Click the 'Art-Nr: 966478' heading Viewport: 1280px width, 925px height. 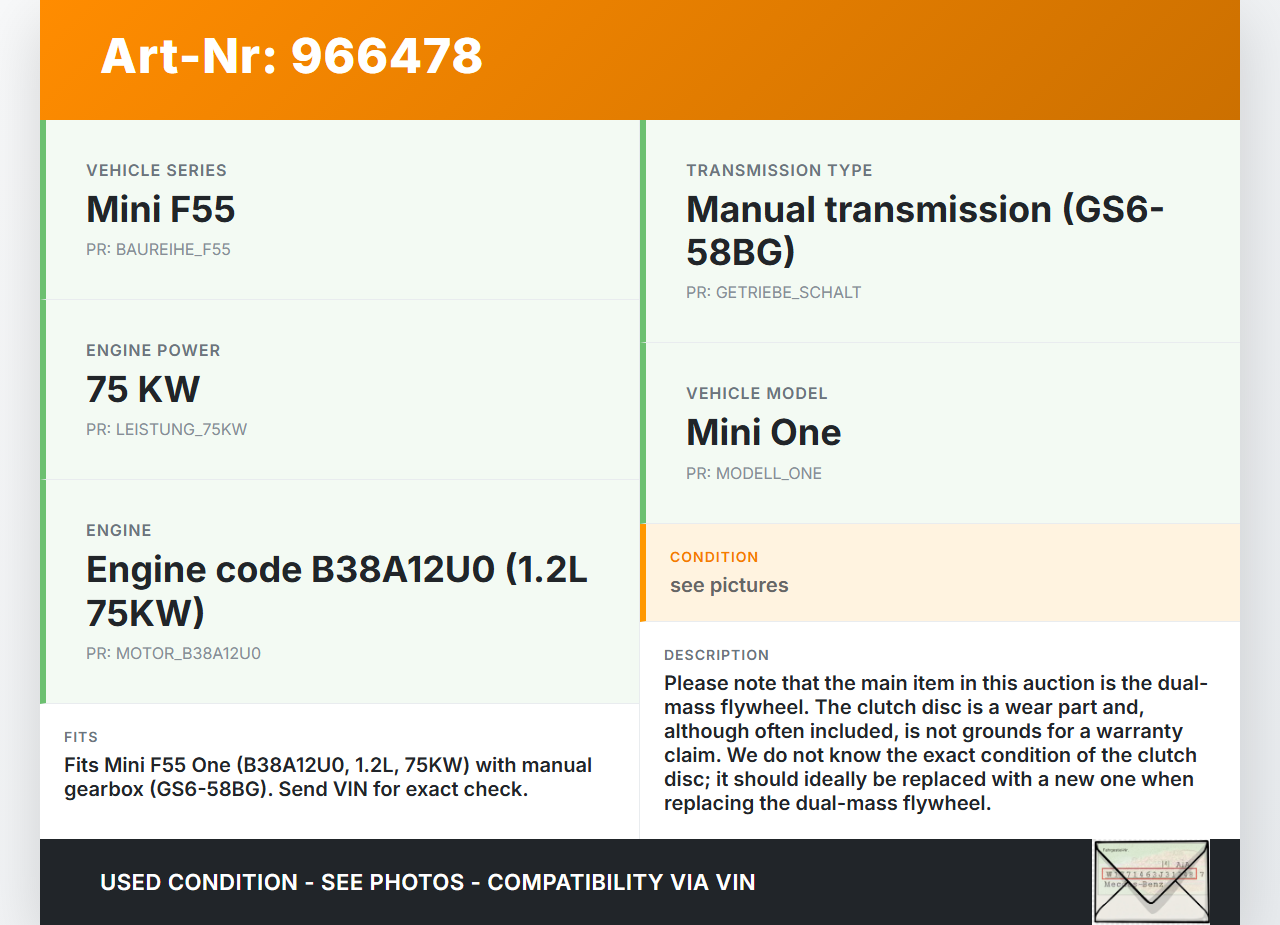[291, 56]
